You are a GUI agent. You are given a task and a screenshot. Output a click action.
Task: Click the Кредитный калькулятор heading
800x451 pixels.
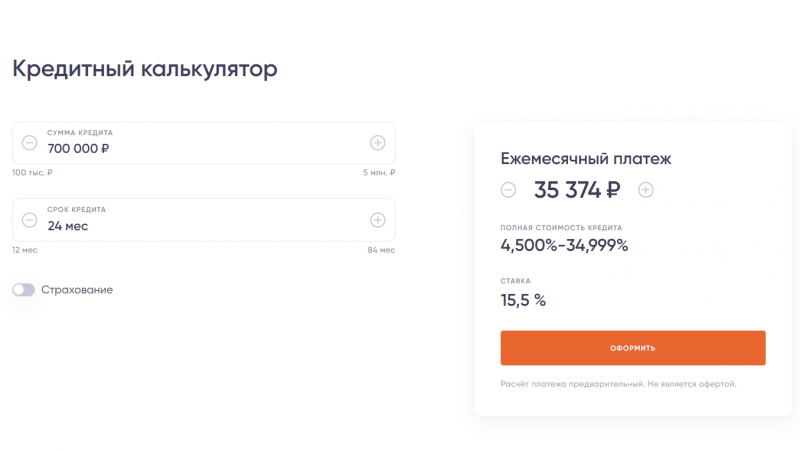coord(144,69)
